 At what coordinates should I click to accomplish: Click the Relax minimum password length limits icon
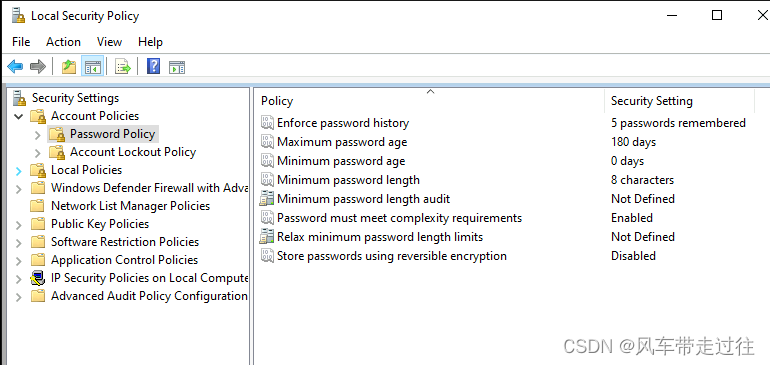267,237
